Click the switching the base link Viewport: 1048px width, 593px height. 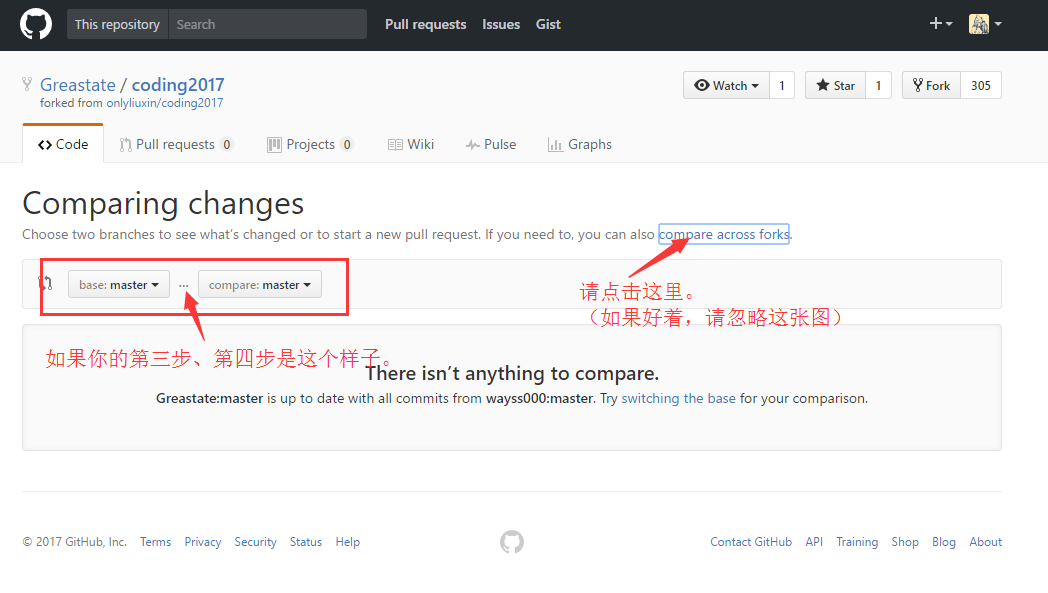678,398
